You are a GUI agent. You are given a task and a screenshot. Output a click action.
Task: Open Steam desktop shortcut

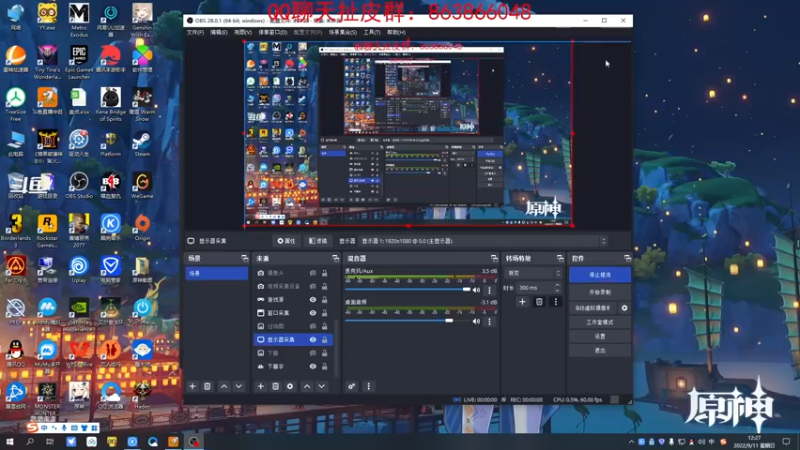[142, 144]
